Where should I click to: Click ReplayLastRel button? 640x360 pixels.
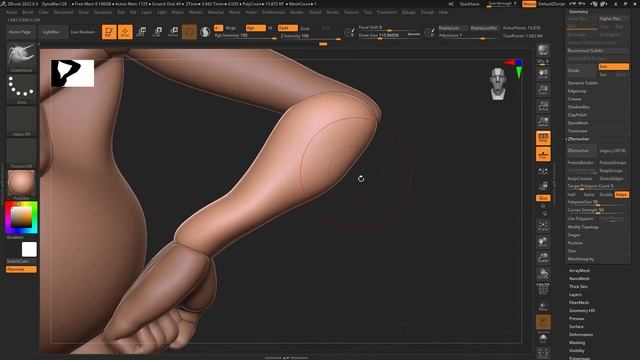point(484,28)
